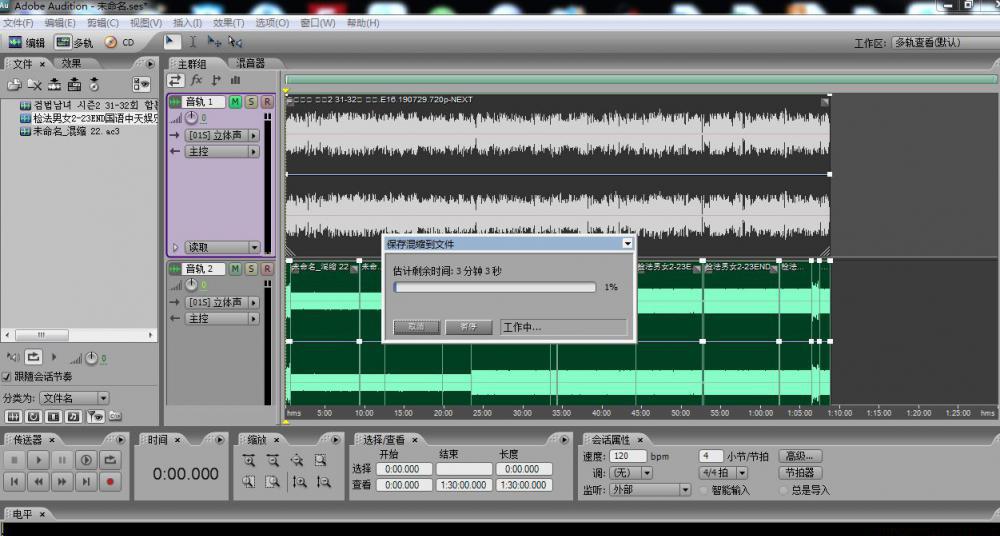Toggle the 跟随会话节奏 checkbox

pyautogui.click(x=6, y=376)
